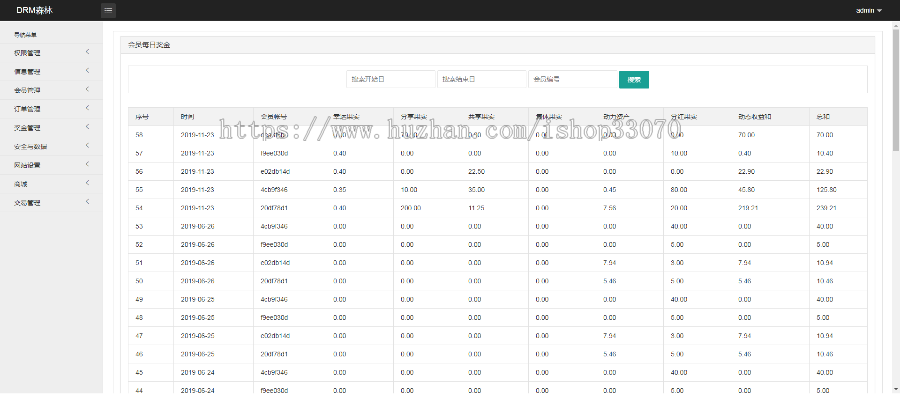Image resolution: width=900 pixels, height=413 pixels.
Task: Click the chevron beside 奖金管理
Action: pyautogui.click(x=88, y=127)
